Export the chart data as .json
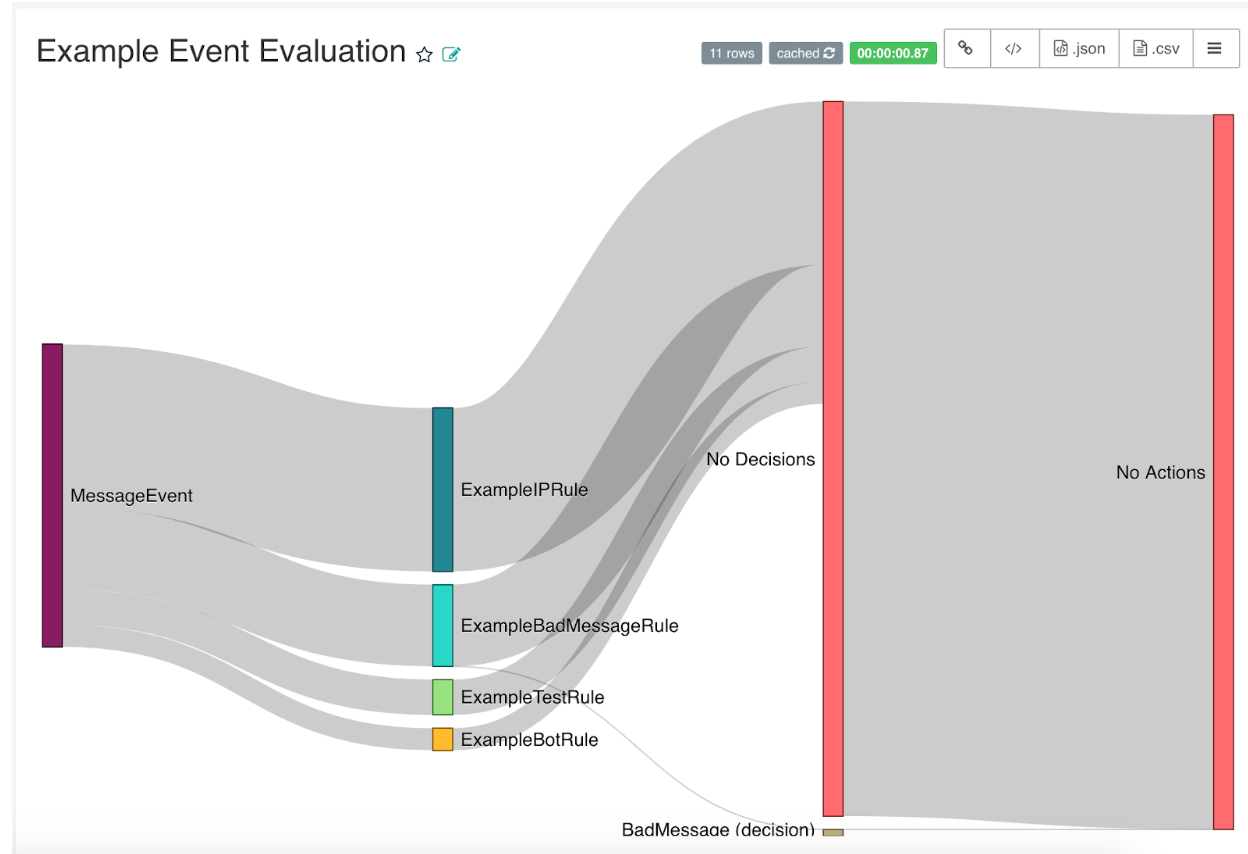Image resolution: width=1248 pixels, height=854 pixels. click(1079, 48)
